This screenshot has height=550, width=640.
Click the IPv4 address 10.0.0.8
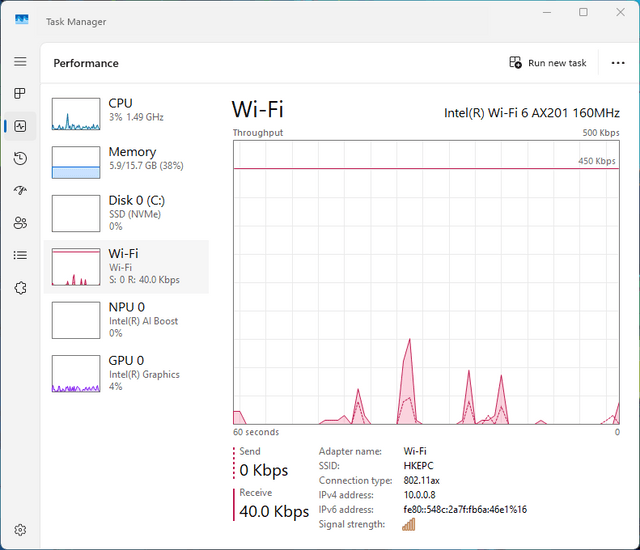click(x=420, y=495)
